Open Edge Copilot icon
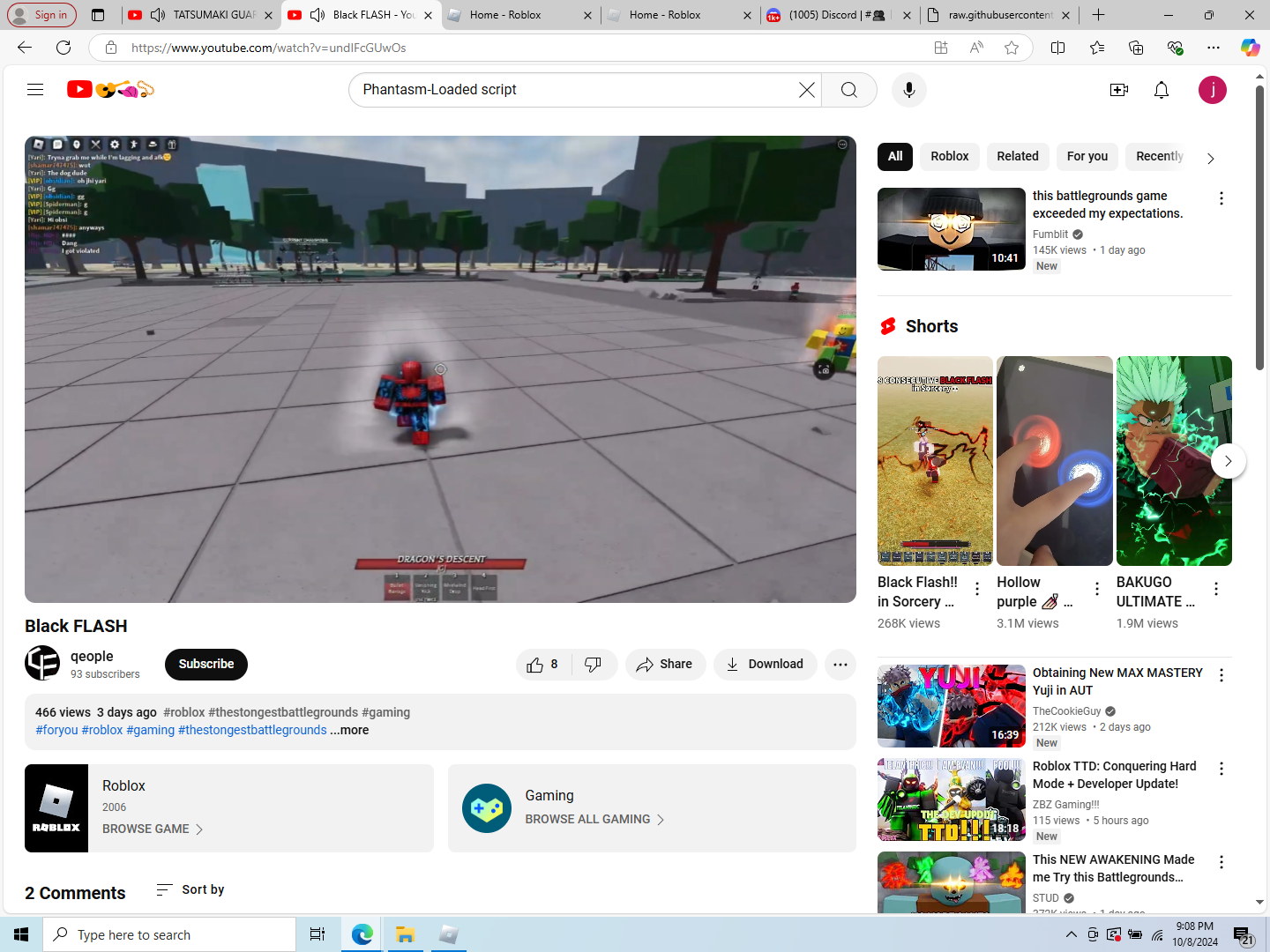Viewport: 1270px width, 952px height. point(1250,48)
